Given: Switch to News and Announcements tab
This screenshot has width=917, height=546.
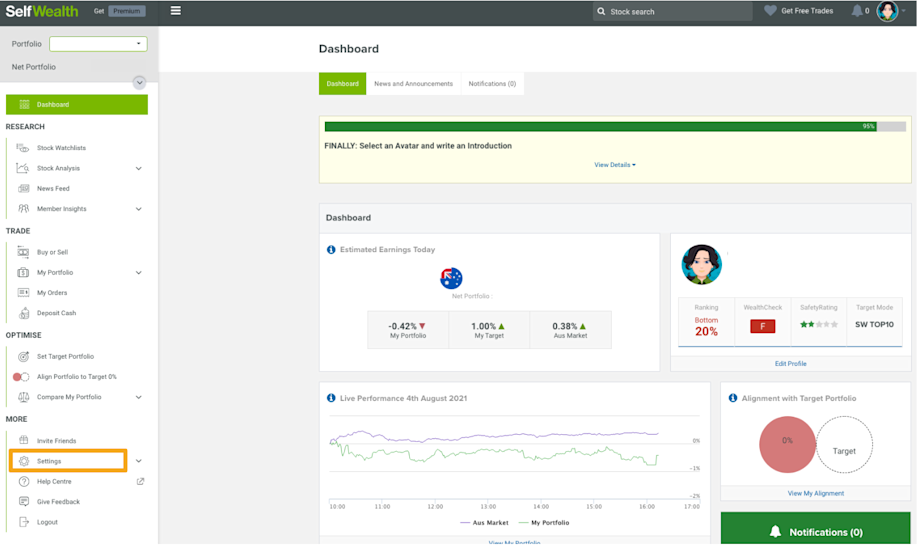Looking at the screenshot, I should [413, 84].
